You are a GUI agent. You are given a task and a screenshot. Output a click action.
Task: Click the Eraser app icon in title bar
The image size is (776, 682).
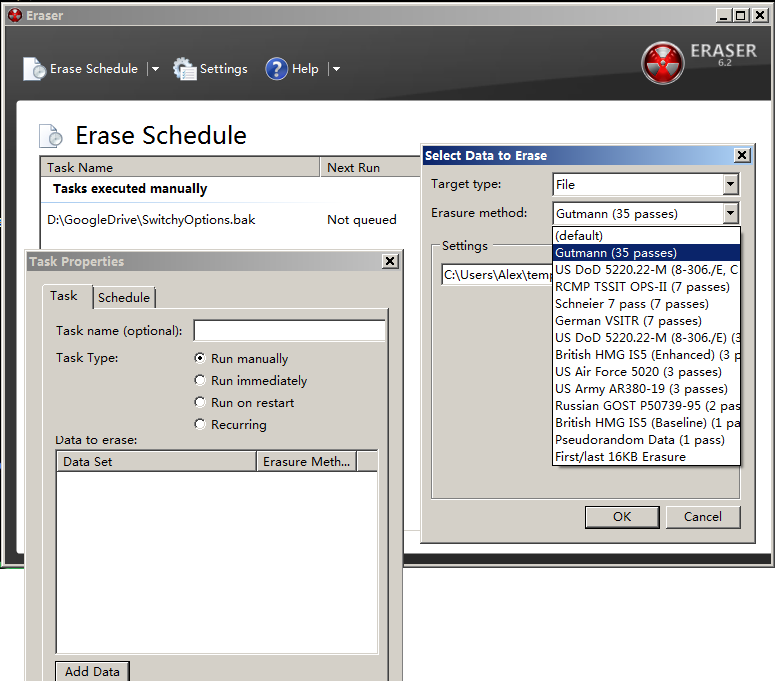click(x=15, y=15)
